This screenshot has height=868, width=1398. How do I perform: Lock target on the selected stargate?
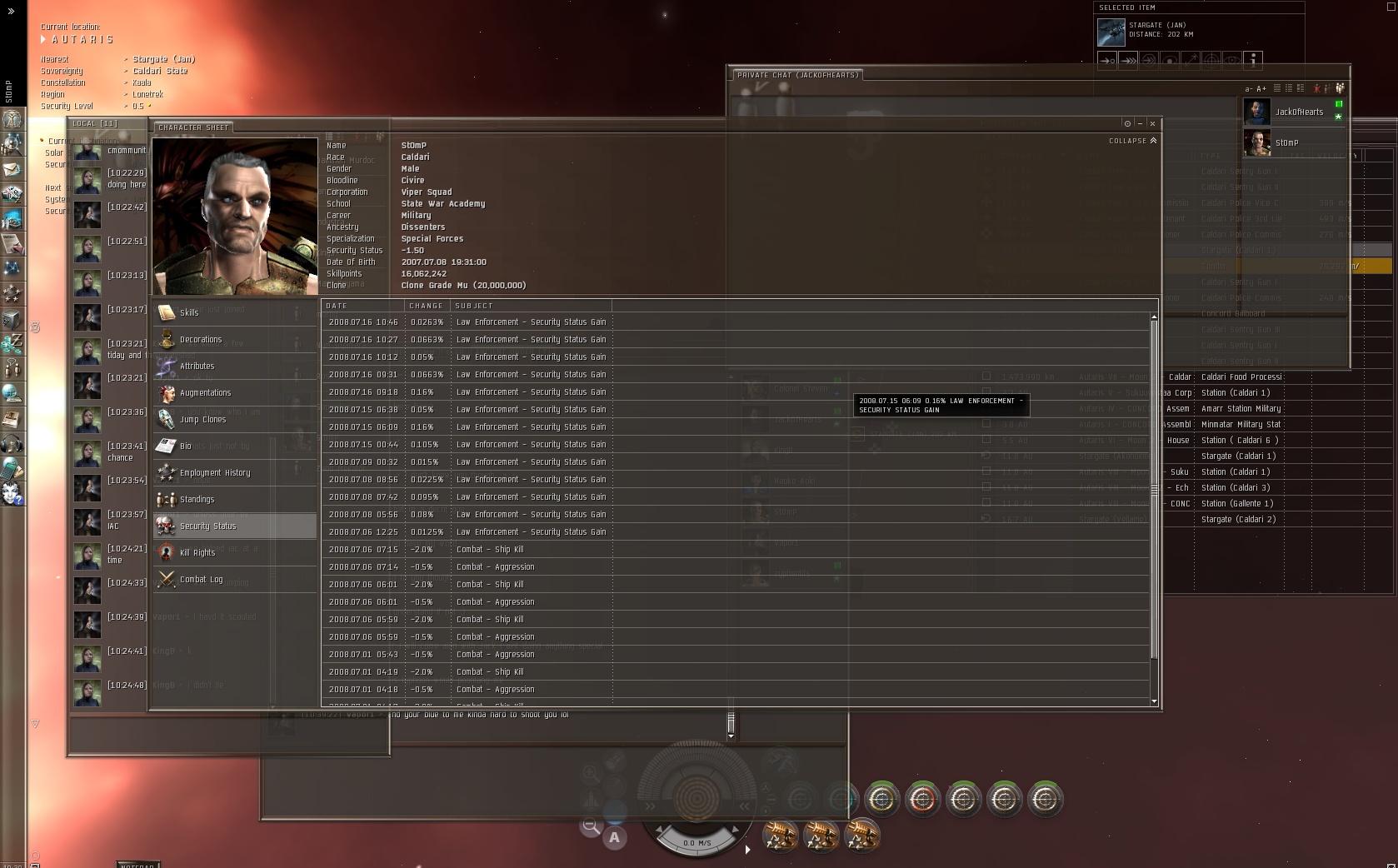point(1211,60)
